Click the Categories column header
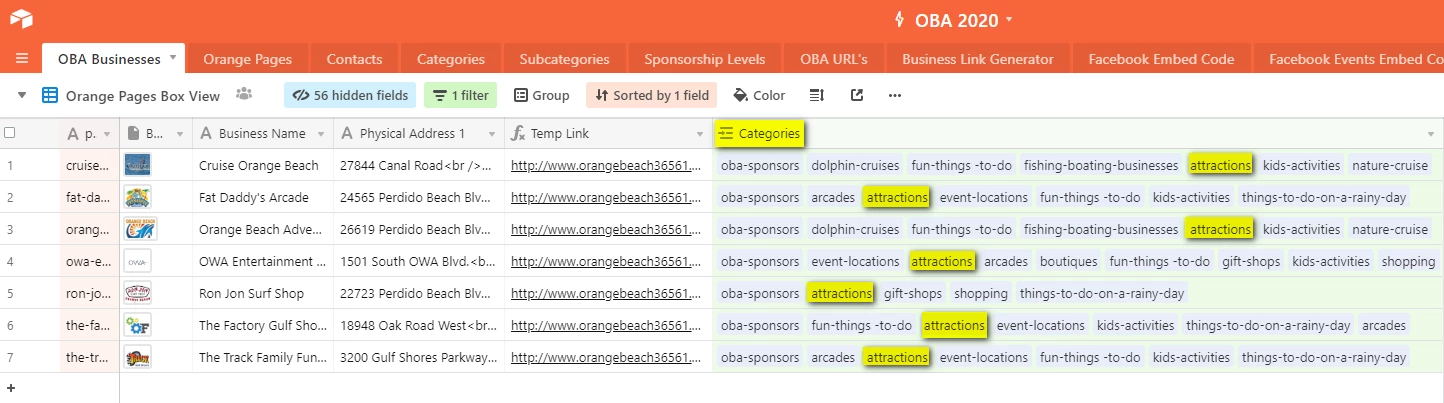 [1078, 133]
